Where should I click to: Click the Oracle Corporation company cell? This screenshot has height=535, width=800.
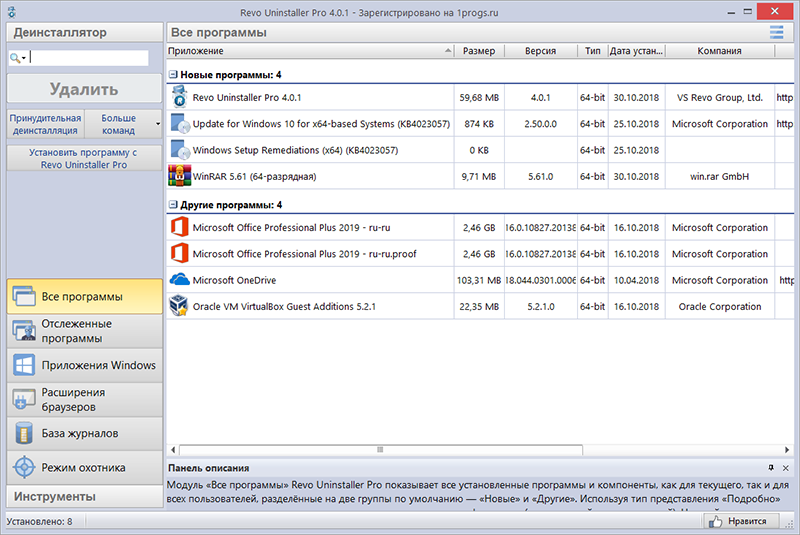[x=720, y=307]
